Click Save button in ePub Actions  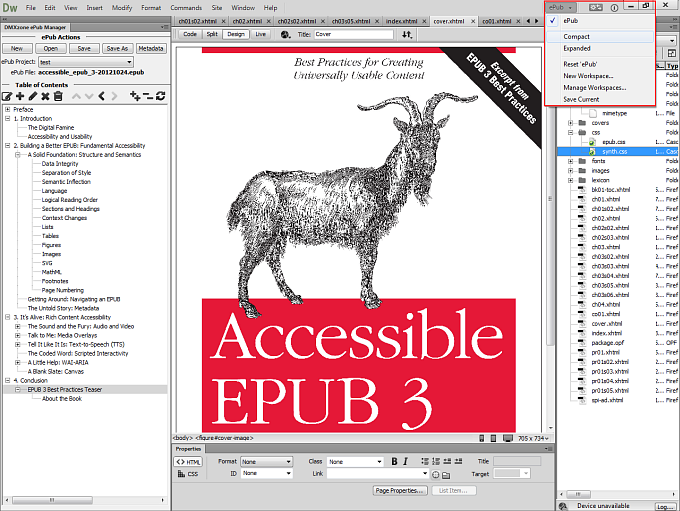click(84, 49)
